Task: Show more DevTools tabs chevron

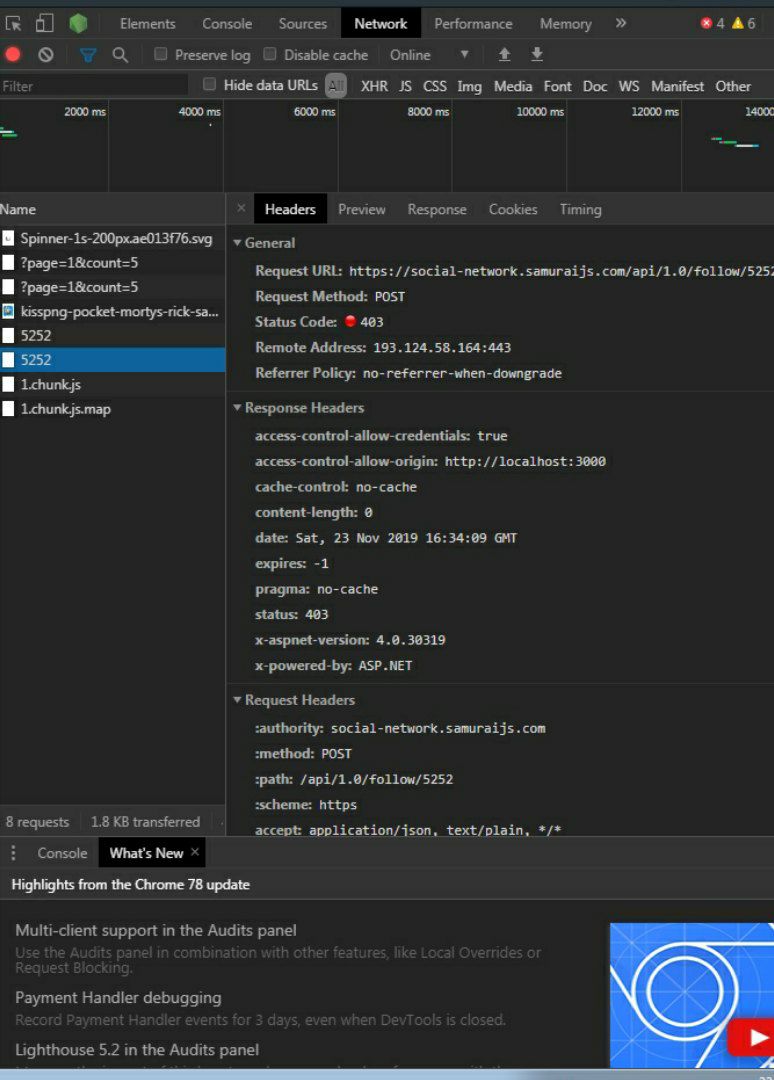Action: click(x=620, y=23)
